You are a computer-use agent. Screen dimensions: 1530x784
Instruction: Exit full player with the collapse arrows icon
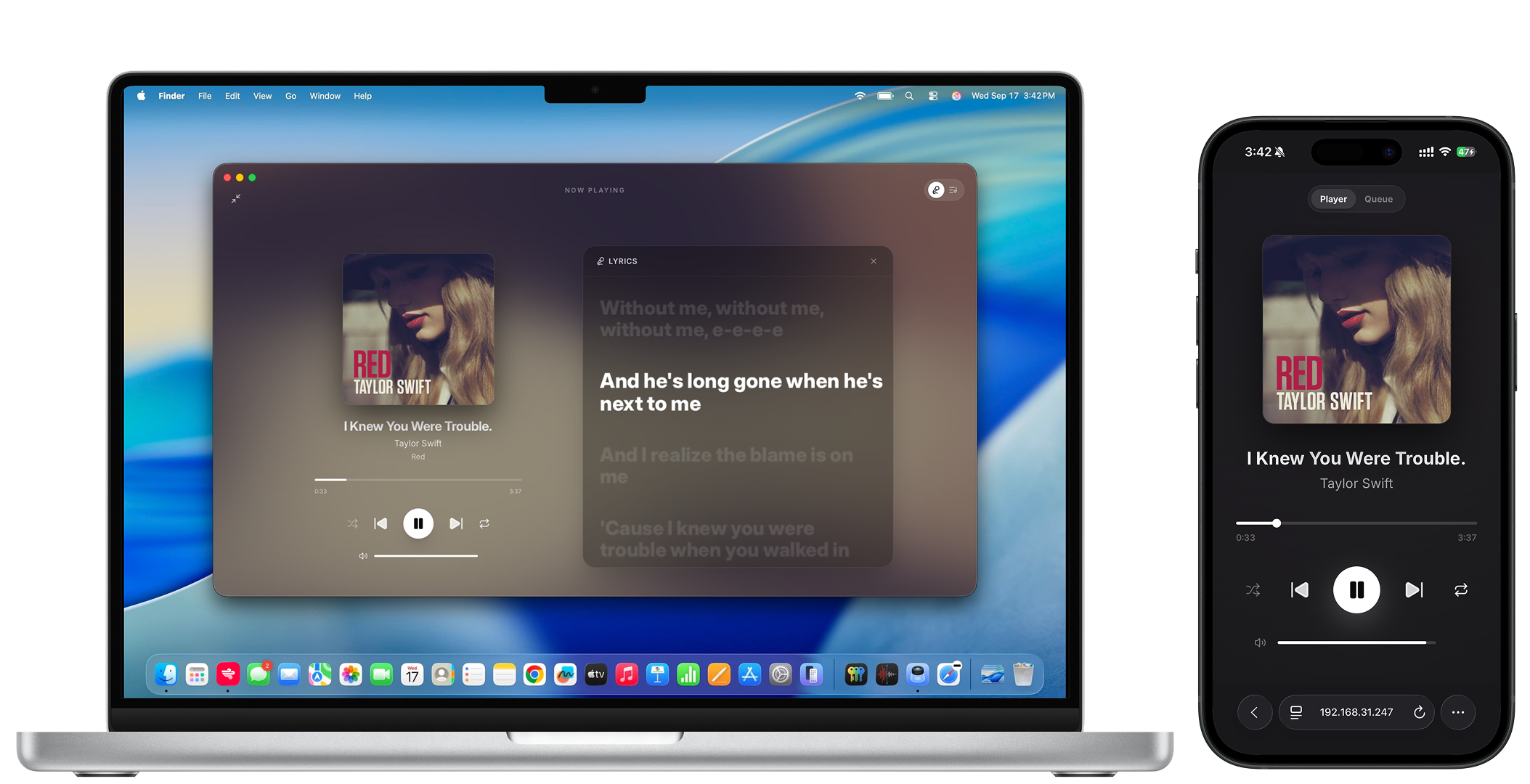236,198
